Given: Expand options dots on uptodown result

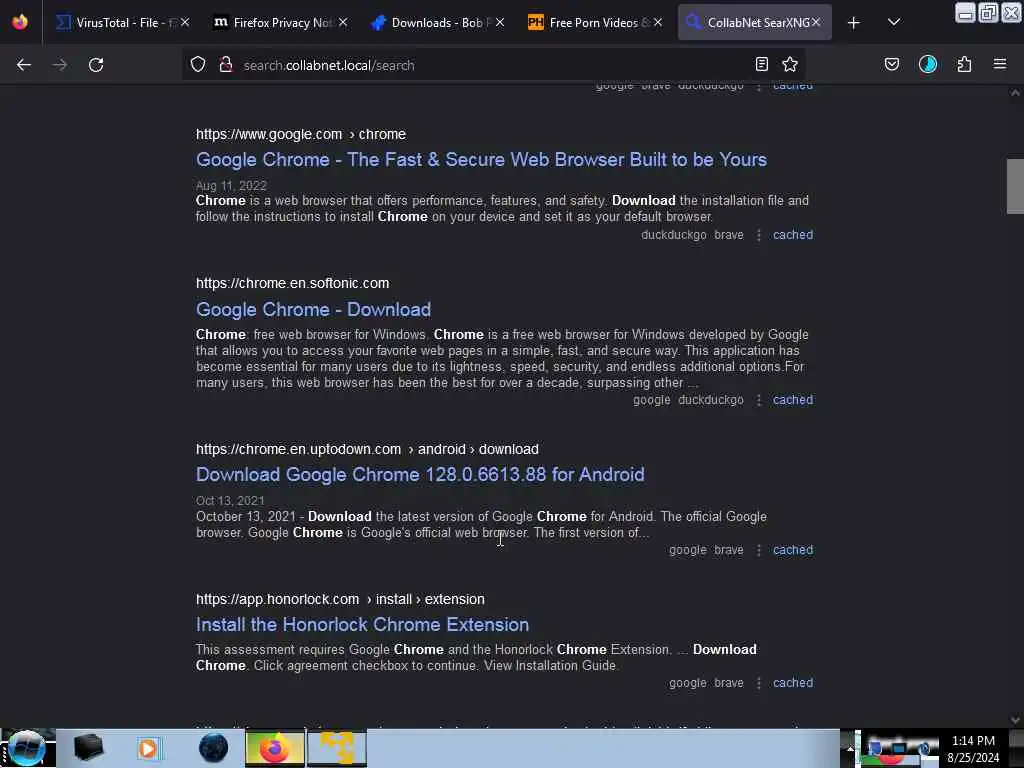Looking at the screenshot, I should [x=759, y=551].
